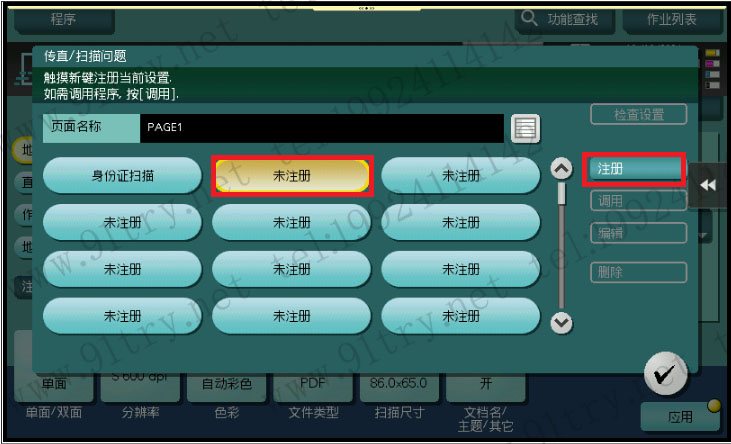Click the scroll up chevron icon
This screenshot has width=731, height=444.
561,169
